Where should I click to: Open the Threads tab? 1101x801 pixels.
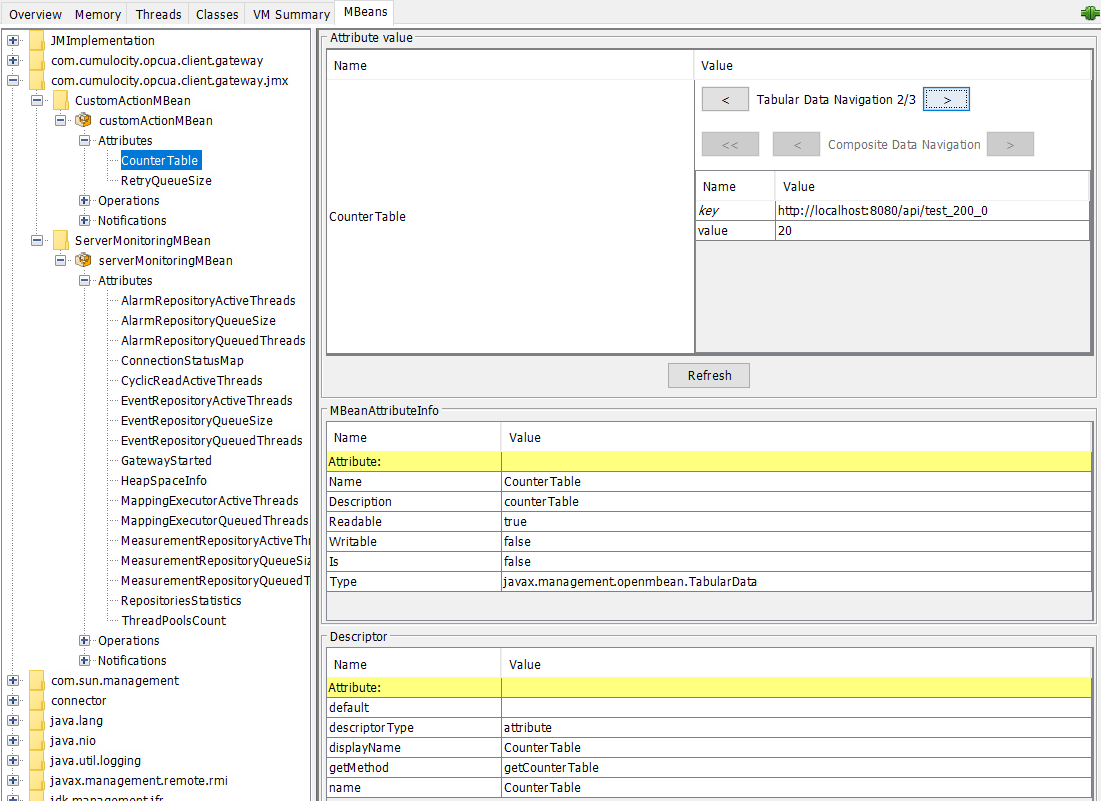[157, 13]
